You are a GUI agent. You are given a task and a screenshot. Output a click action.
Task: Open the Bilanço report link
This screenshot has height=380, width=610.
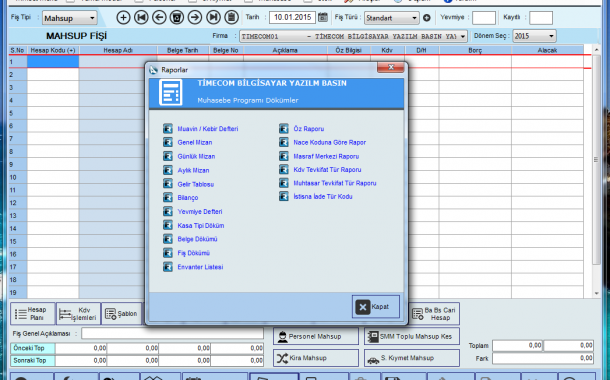188,198
